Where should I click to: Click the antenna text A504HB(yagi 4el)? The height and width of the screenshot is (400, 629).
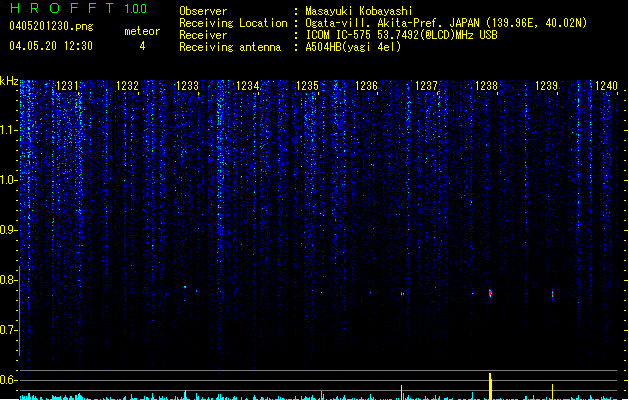pyautogui.click(x=353, y=47)
